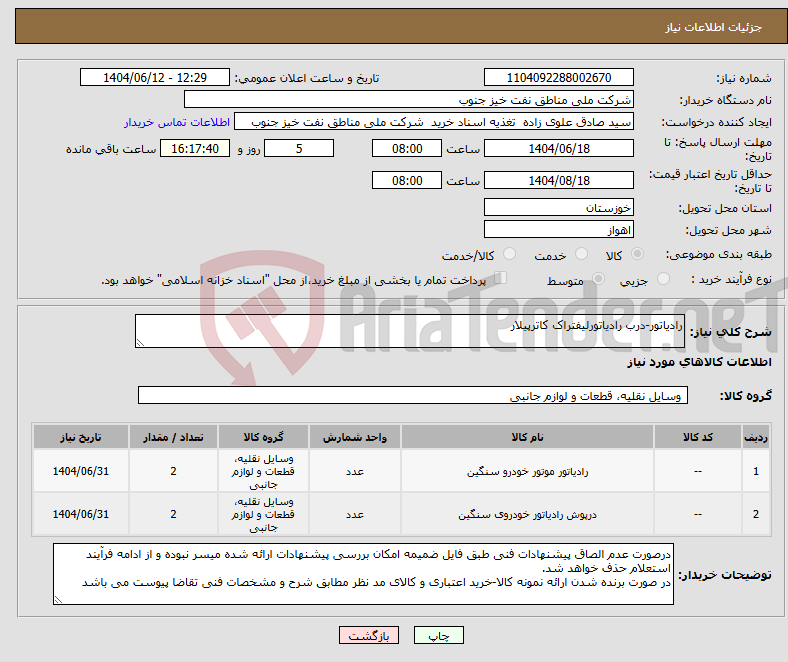The height and width of the screenshot is (662, 788).
Task: Click item name رادیاتور موتور خودرو سنگین
Action: [527, 471]
